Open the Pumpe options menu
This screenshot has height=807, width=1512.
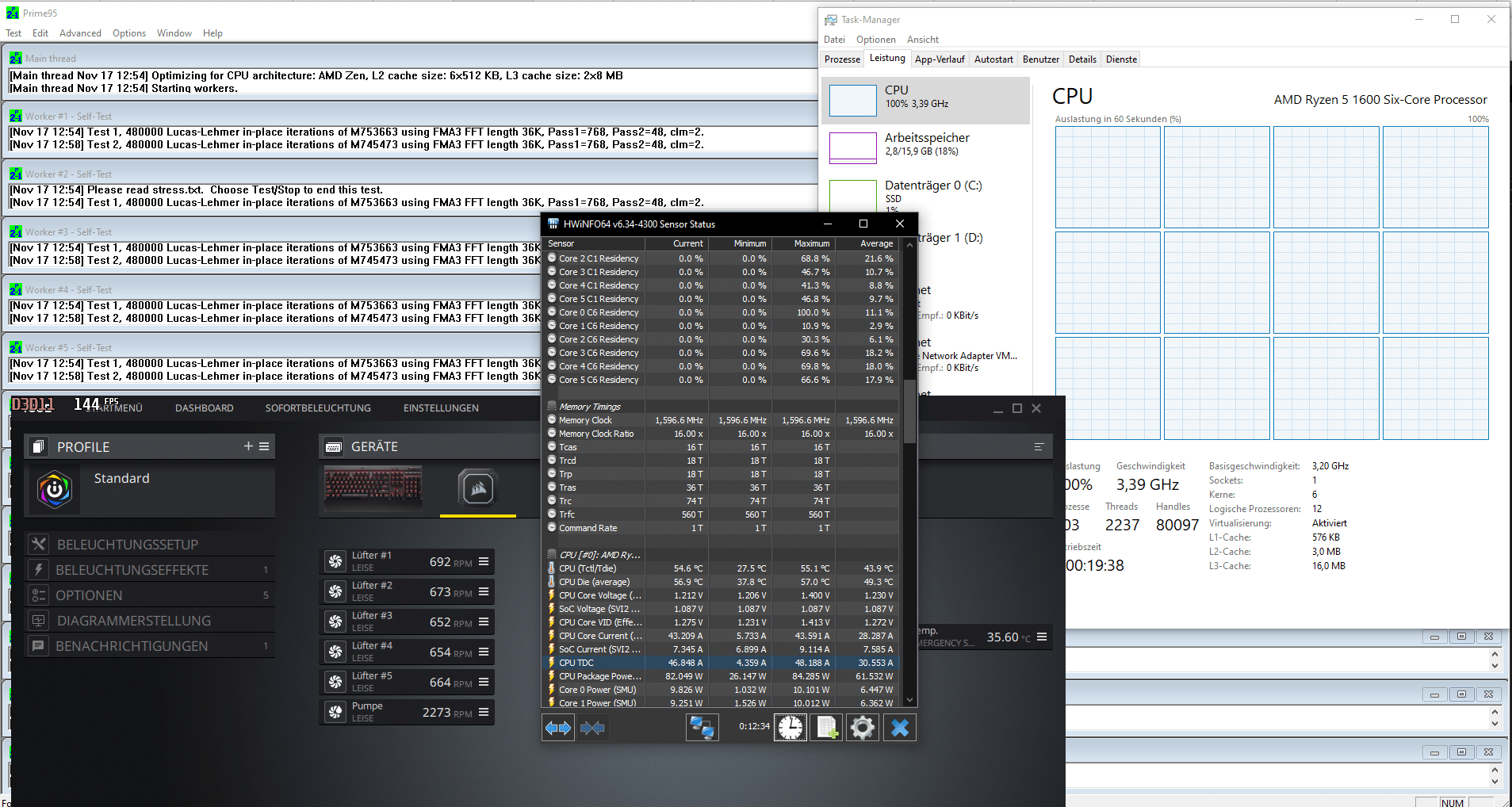[x=484, y=712]
